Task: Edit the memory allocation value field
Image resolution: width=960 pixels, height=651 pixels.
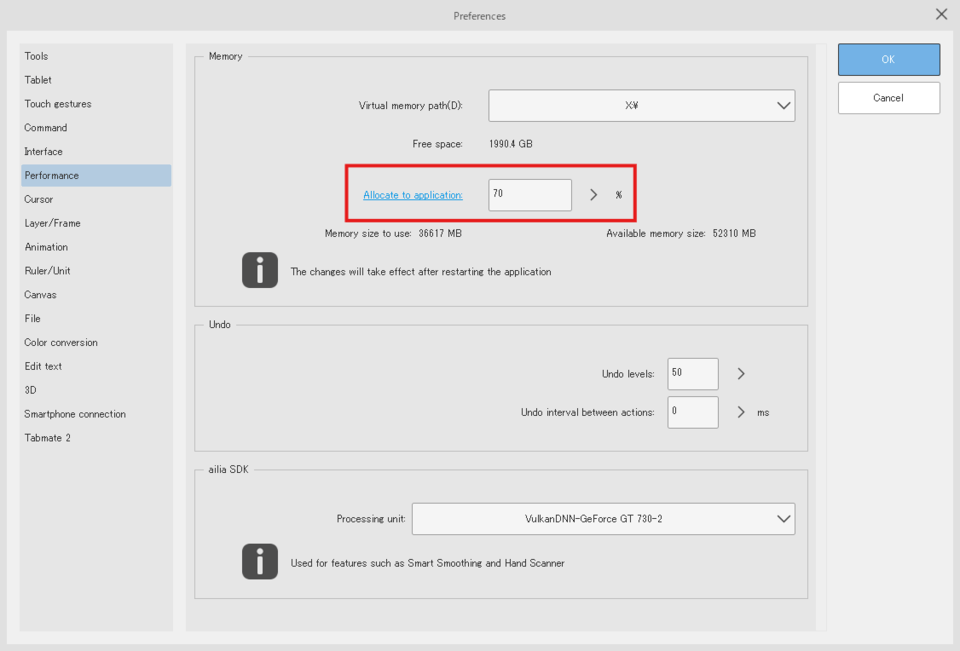Action: click(529, 194)
